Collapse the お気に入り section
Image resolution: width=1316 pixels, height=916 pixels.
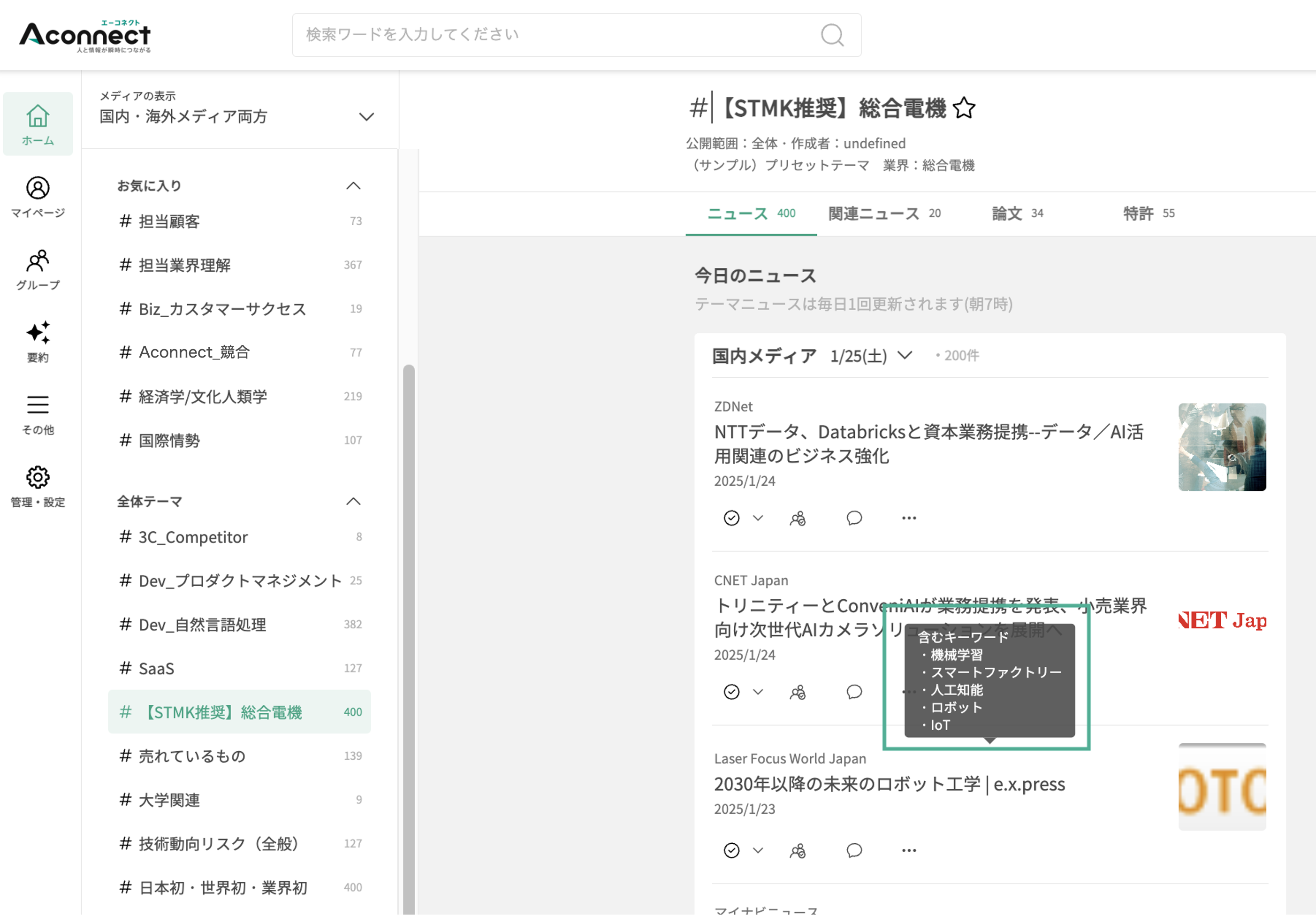point(353,186)
